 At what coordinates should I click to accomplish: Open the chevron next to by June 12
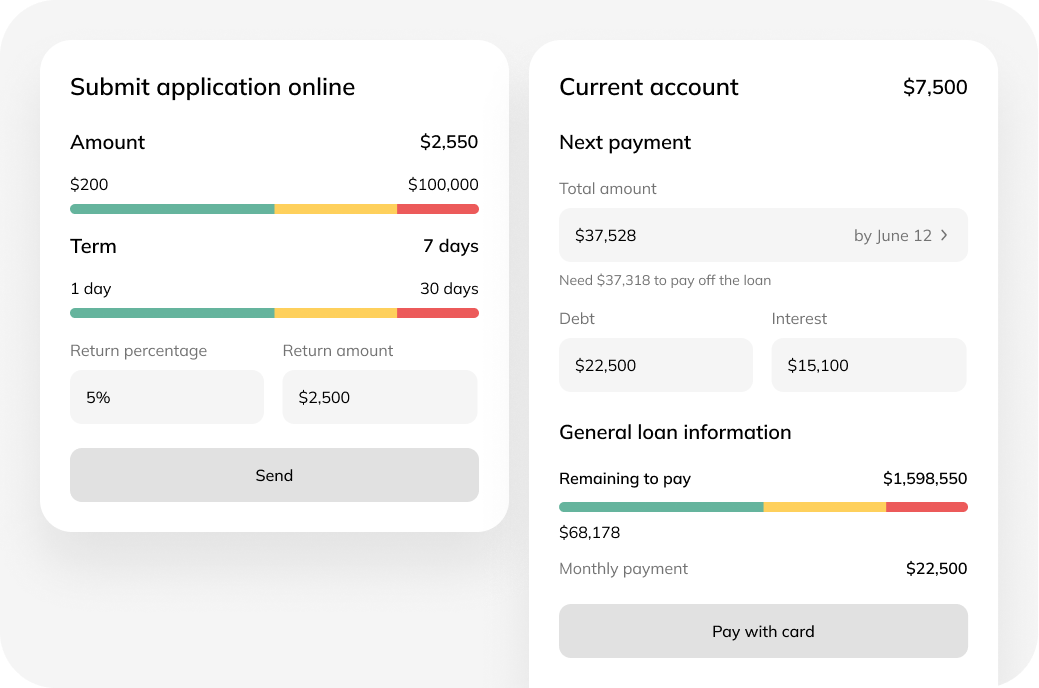(x=944, y=236)
